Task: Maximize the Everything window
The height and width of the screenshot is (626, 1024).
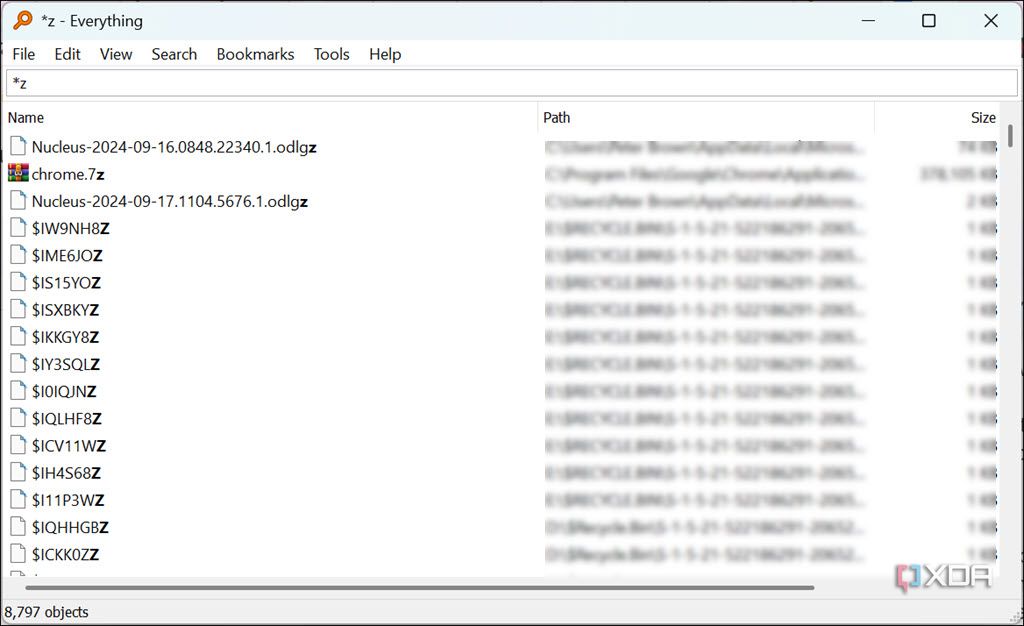Action: (x=929, y=20)
